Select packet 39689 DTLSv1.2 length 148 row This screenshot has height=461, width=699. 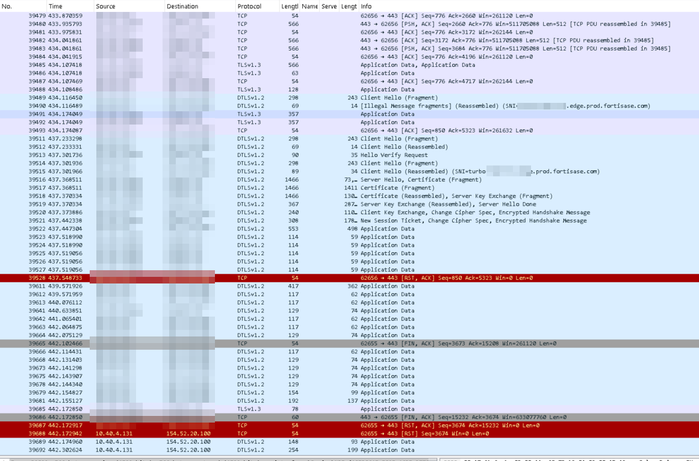[x=350, y=442]
